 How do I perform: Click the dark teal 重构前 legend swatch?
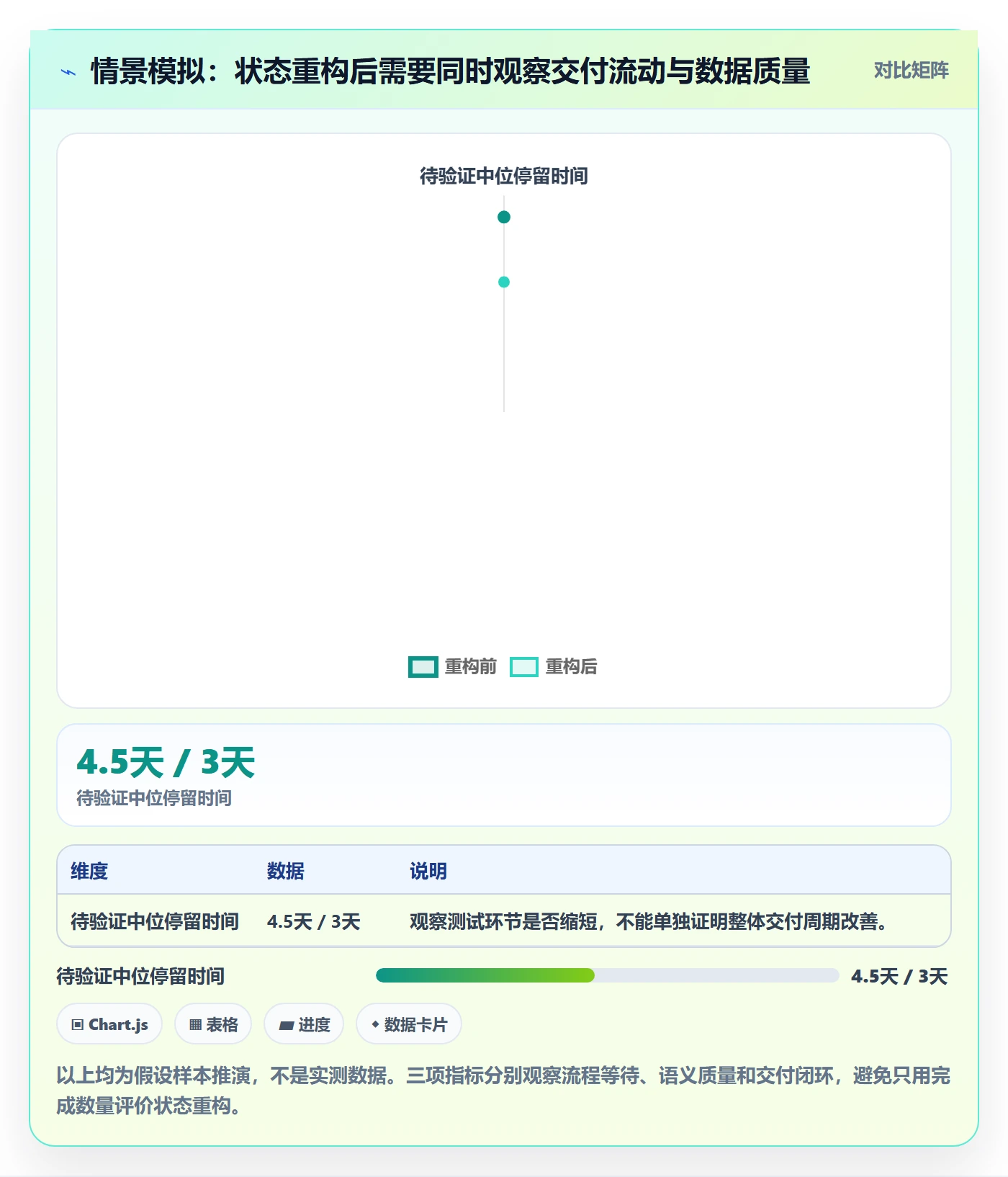(x=423, y=667)
